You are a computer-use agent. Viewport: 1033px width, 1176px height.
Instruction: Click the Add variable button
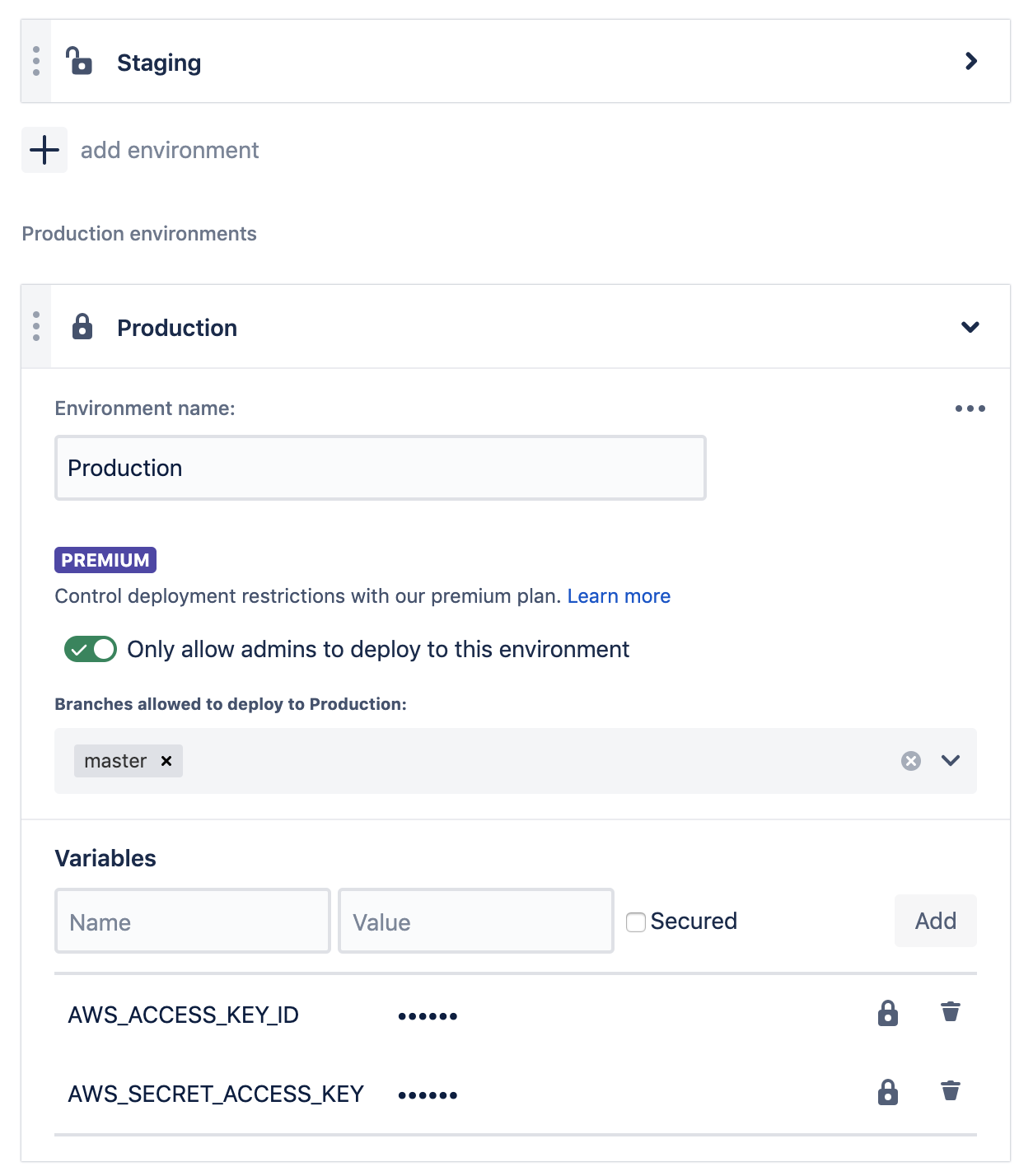[x=935, y=921]
